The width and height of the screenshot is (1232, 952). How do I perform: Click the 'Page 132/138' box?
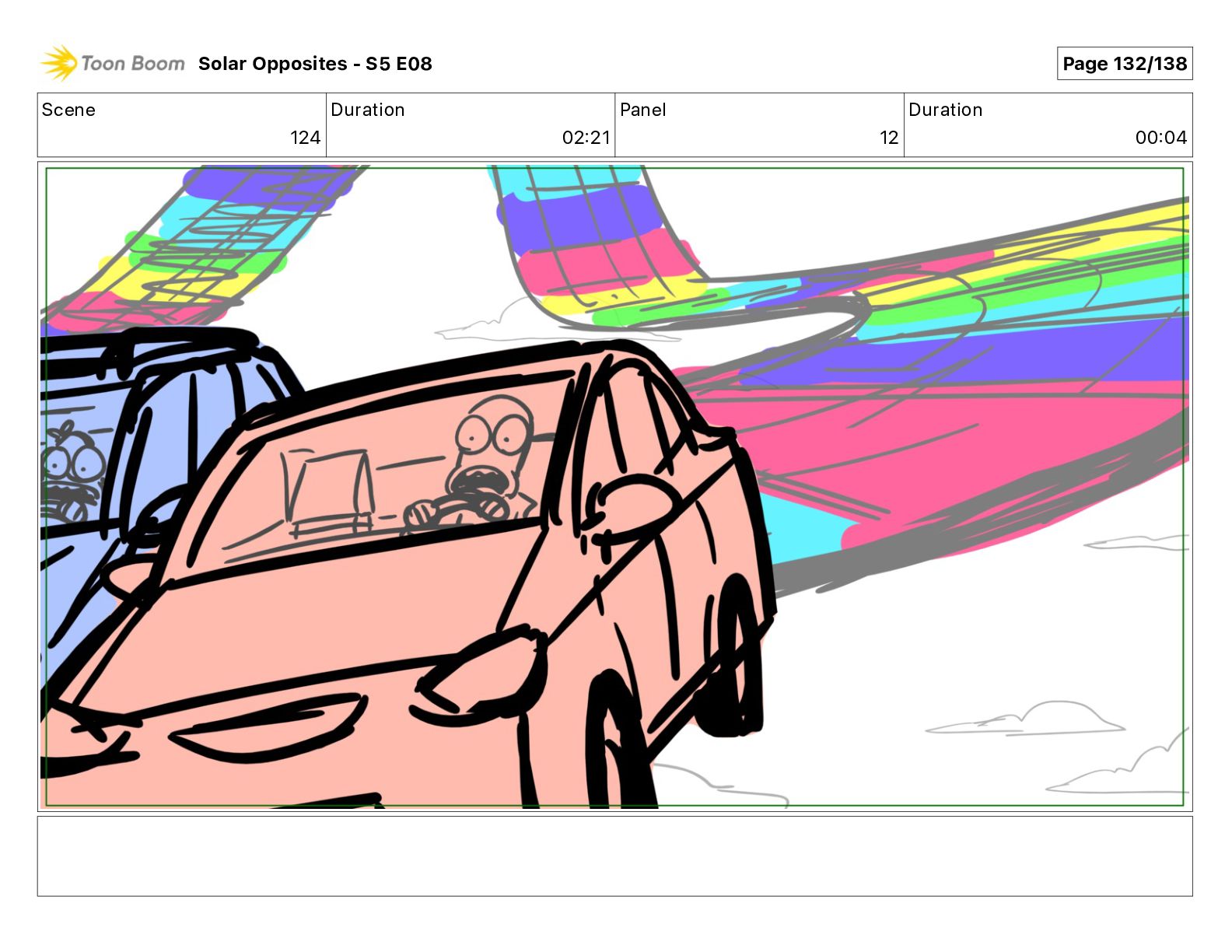tap(1125, 64)
